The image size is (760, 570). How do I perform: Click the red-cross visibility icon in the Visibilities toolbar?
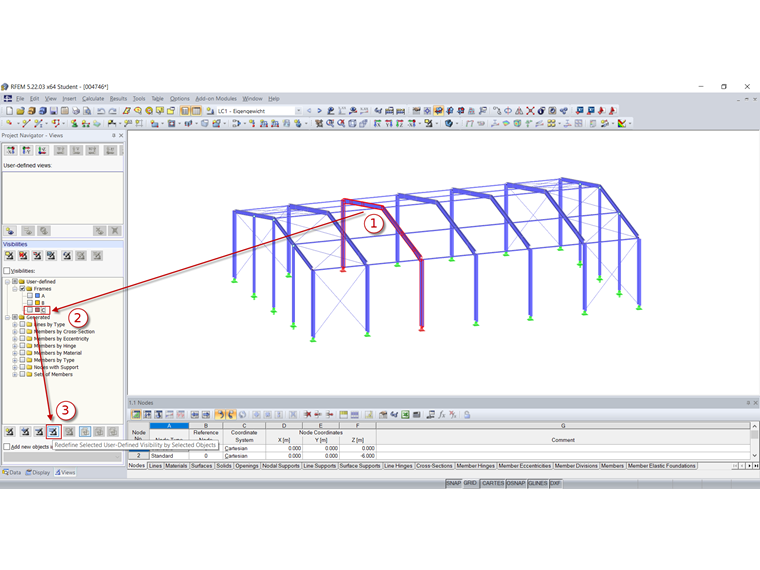(23, 255)
